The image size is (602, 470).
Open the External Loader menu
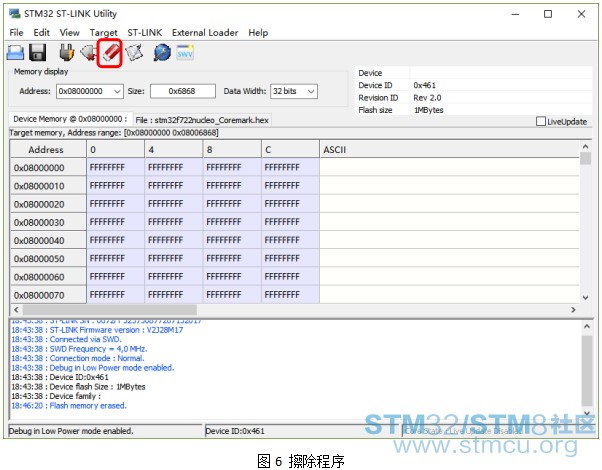click(205, 33)
